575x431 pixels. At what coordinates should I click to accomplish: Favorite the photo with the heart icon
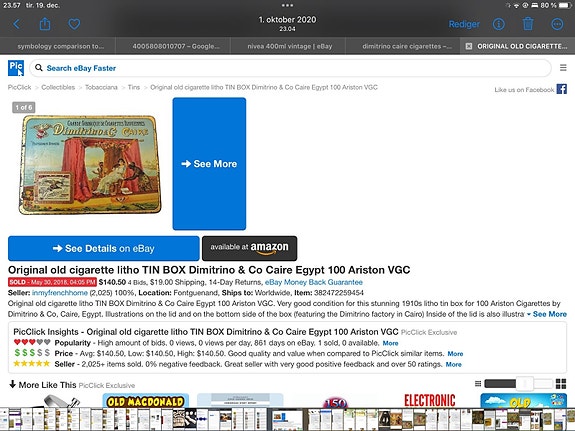click(x=74, y=24)
